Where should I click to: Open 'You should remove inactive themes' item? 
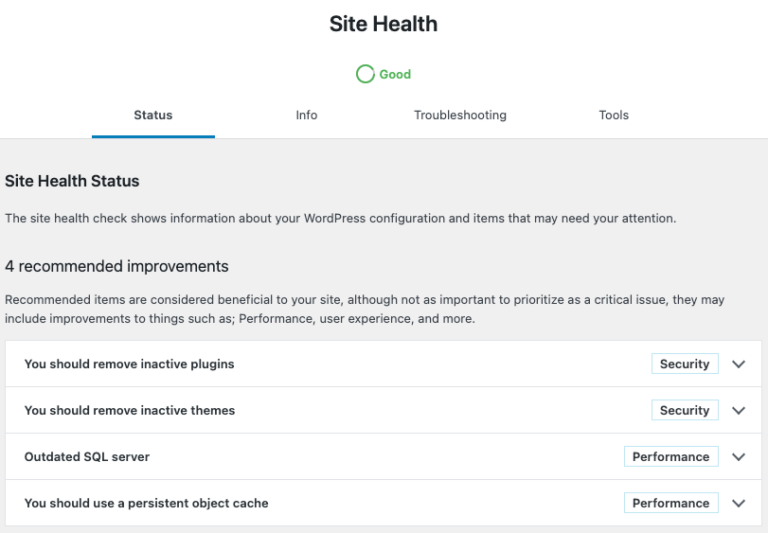[384, 410]
